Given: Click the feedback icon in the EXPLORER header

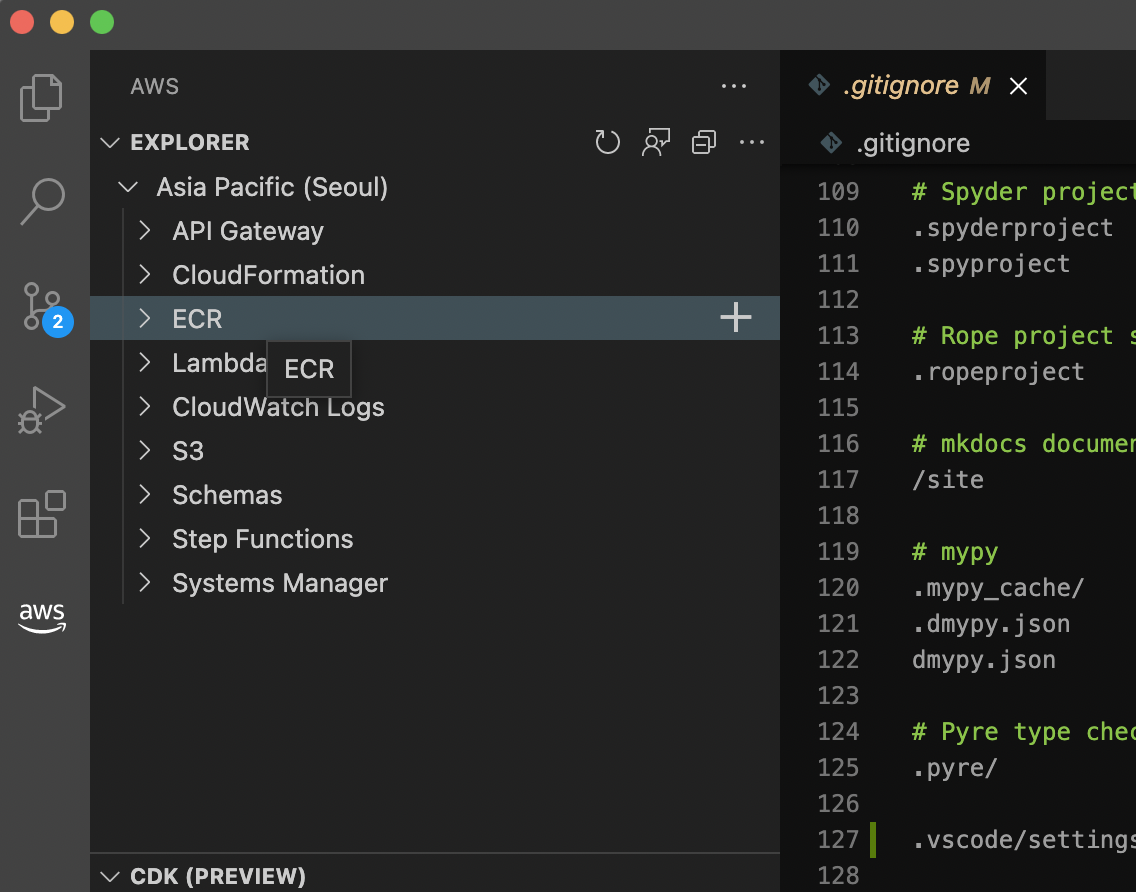Looking at the screenshot, I should [655, 142].
